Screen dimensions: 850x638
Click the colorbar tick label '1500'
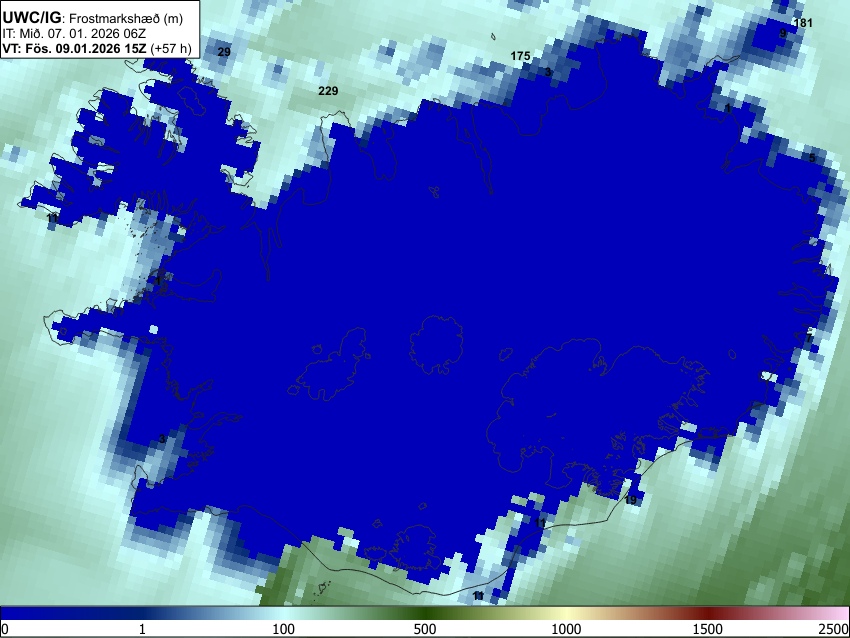point(708,629)
